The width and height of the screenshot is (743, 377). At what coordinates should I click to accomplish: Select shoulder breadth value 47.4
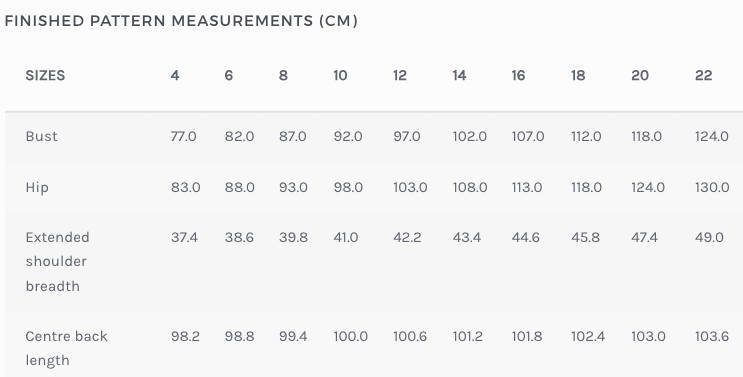coord(644,237)
